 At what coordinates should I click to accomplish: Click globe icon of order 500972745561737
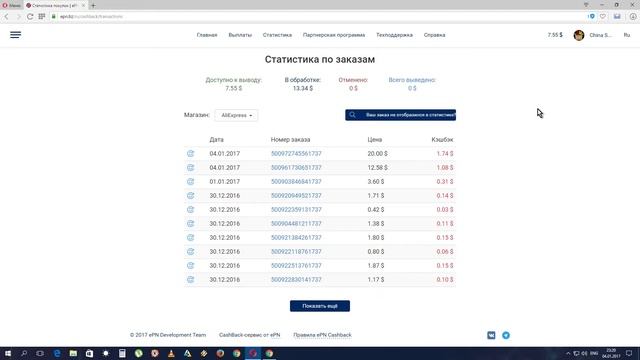click(191, 153)
